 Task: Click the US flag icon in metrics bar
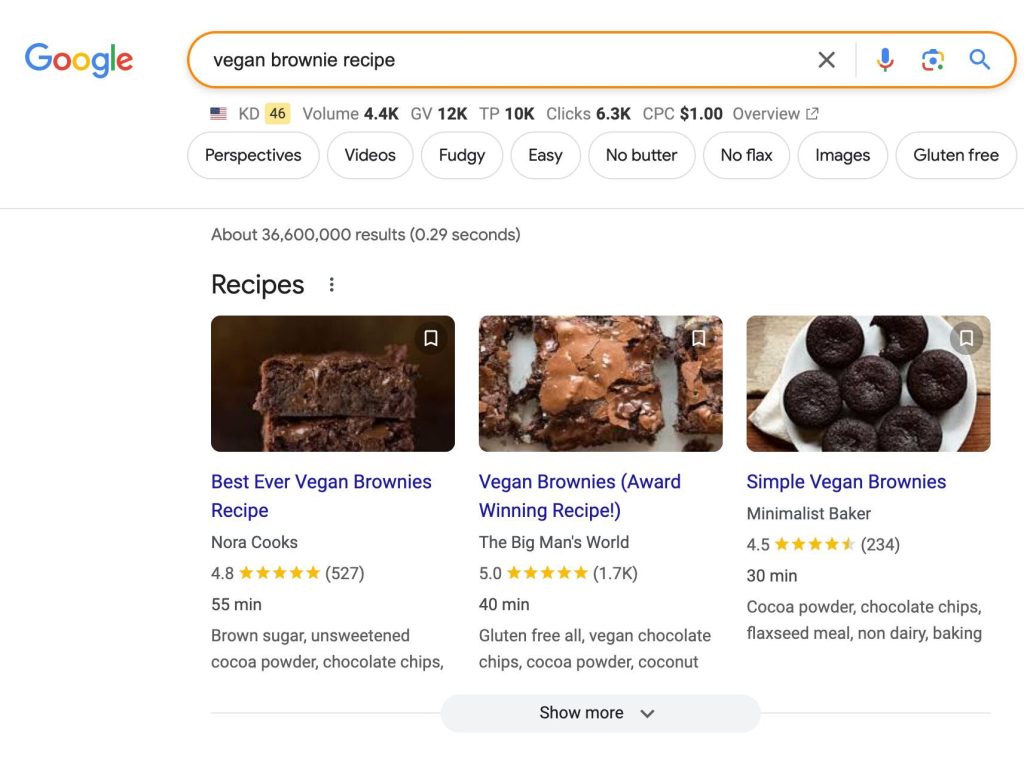(219, 113)
